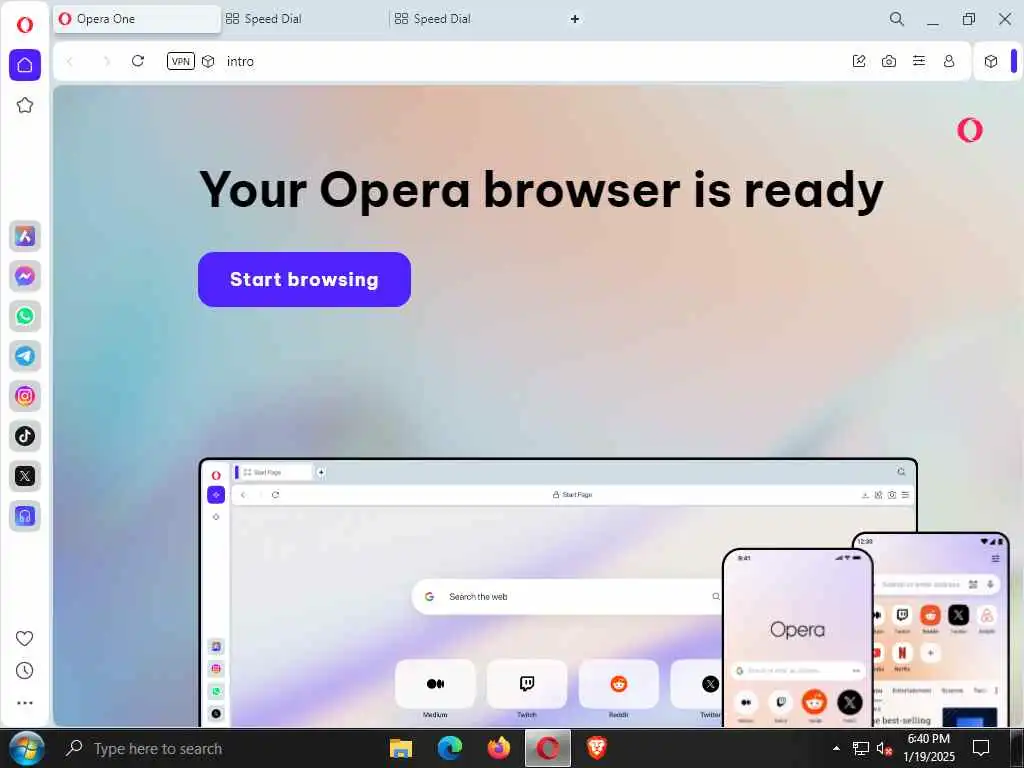Open Firefox from taskbar
Image resolution: width=1024 pixels, height=768 pixels.
coord(499,748)
